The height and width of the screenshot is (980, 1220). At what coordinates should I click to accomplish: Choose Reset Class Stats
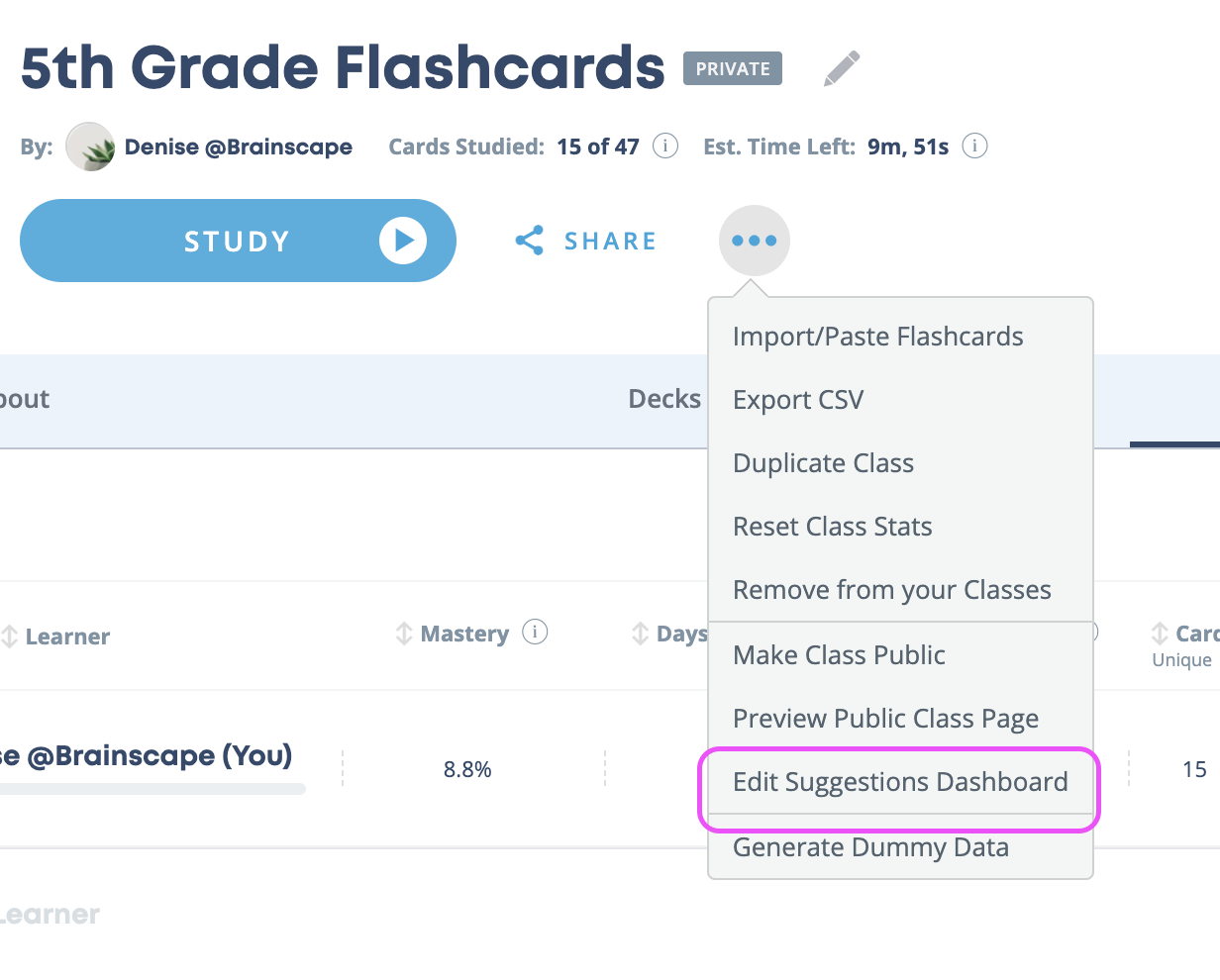pyautogui.click(x=833, y=527)
